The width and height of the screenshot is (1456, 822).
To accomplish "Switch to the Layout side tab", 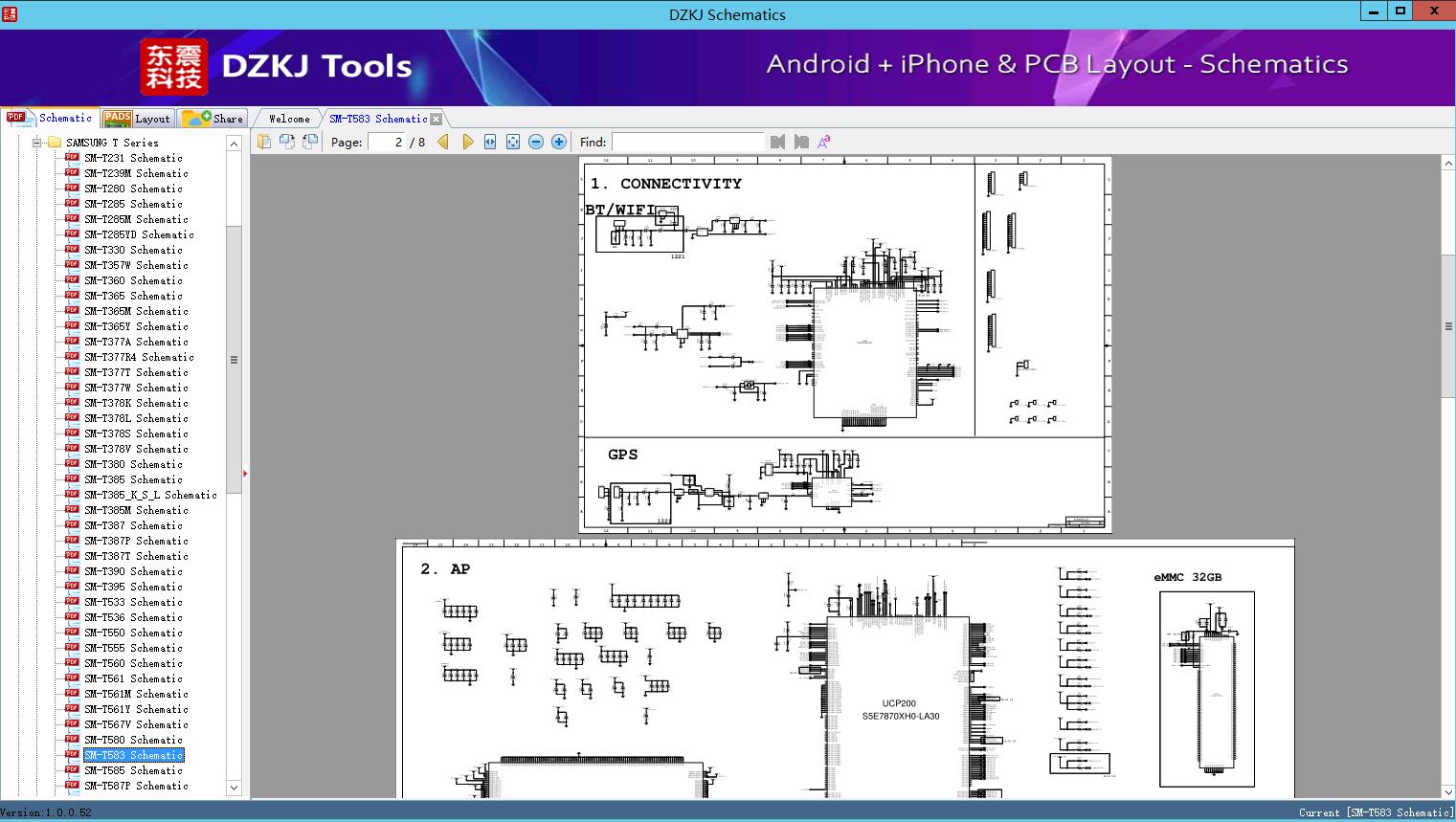I will coord(137,119).
